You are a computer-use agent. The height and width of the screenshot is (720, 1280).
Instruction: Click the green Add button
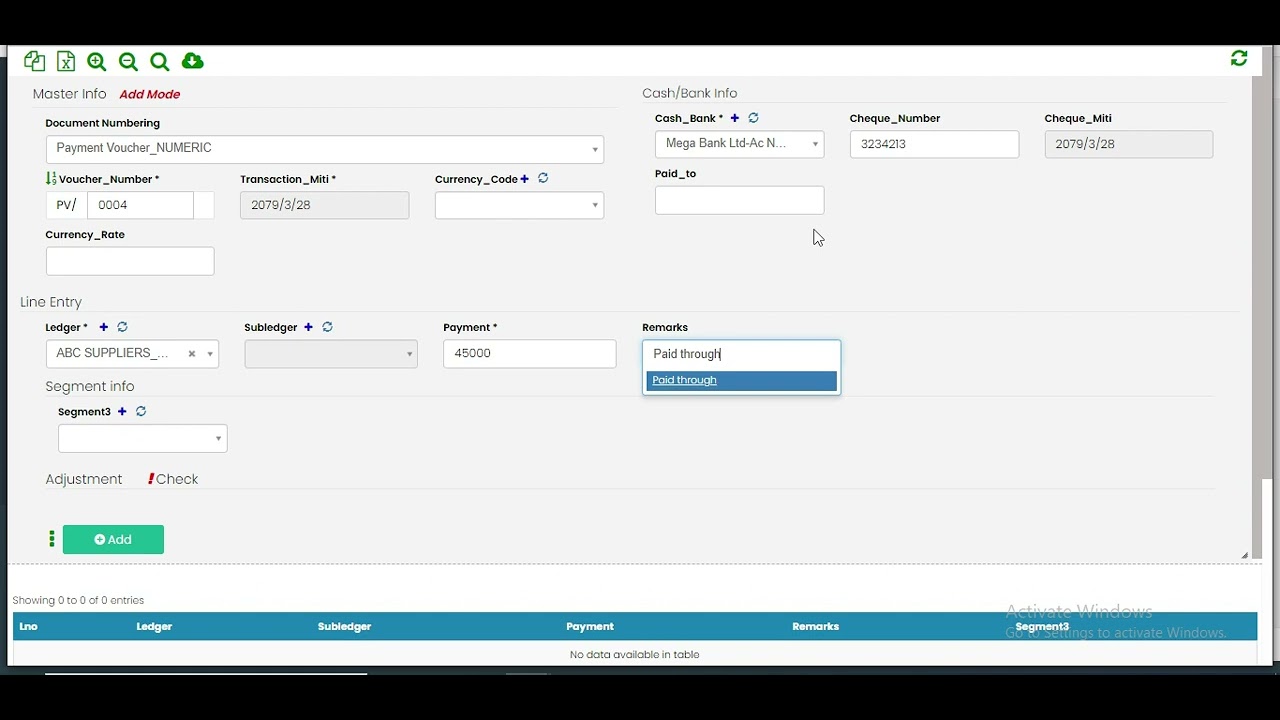113,540
